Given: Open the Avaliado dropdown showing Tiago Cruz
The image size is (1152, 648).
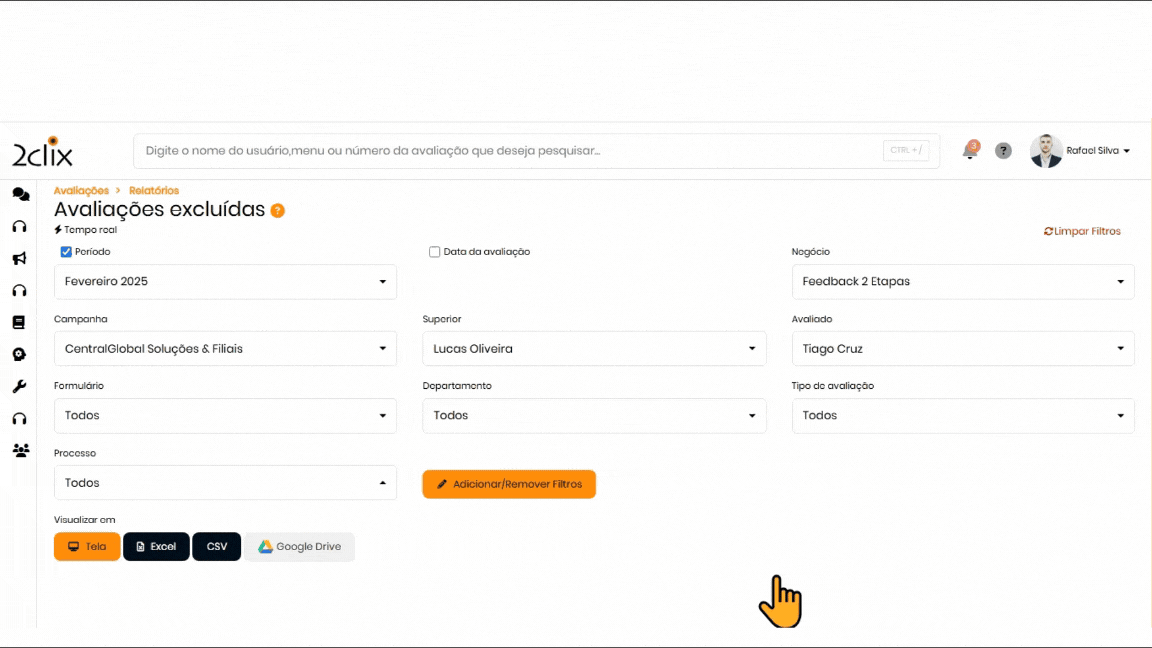Looking at the screenshot, I should pyautogui.click(x=962, y=349).
